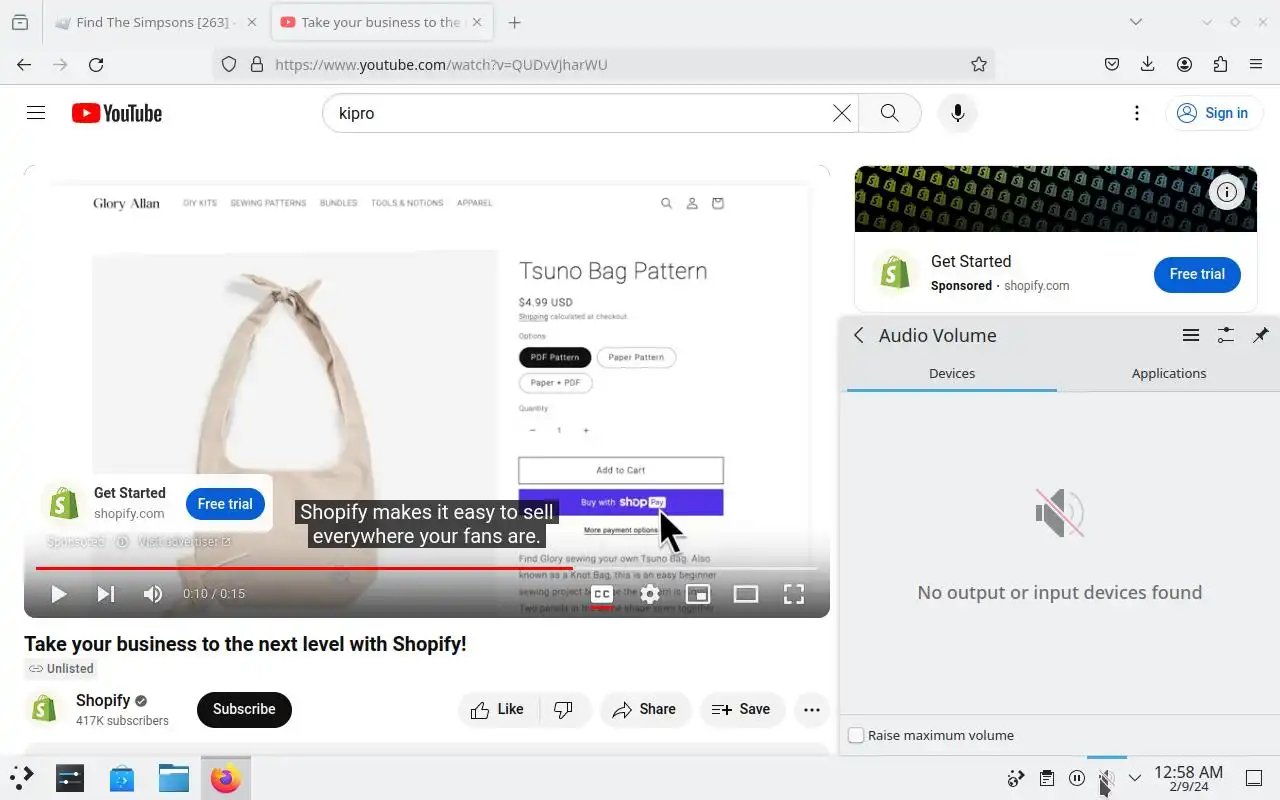Open Firefox application menu
This screenshot has width=1280, height=800.
click(x=1256, y=64)
